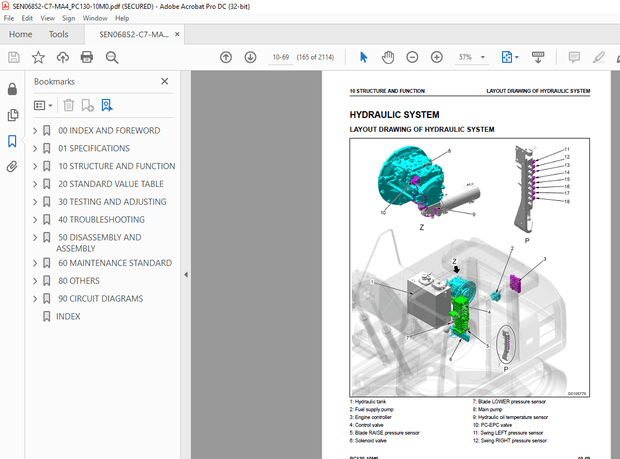Expand 20 STANDARD VALUE TABLE bookmark
Image resolution: width=620 pixels, height=459 pixels.
35,184
